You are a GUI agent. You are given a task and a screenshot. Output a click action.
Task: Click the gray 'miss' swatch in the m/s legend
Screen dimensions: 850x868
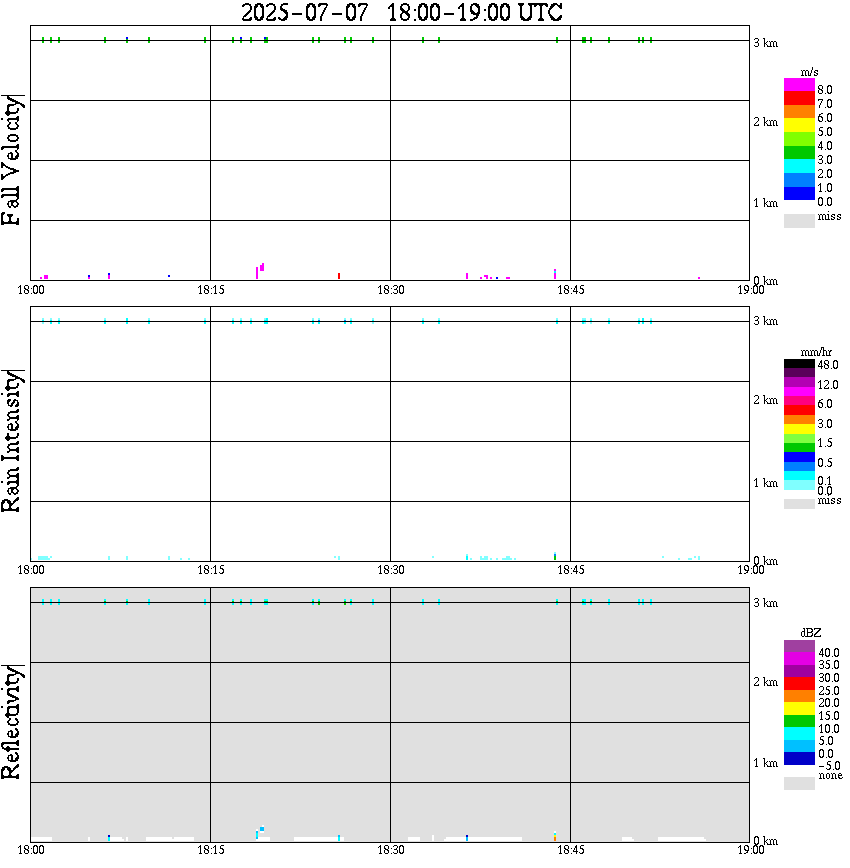point(799,220)
